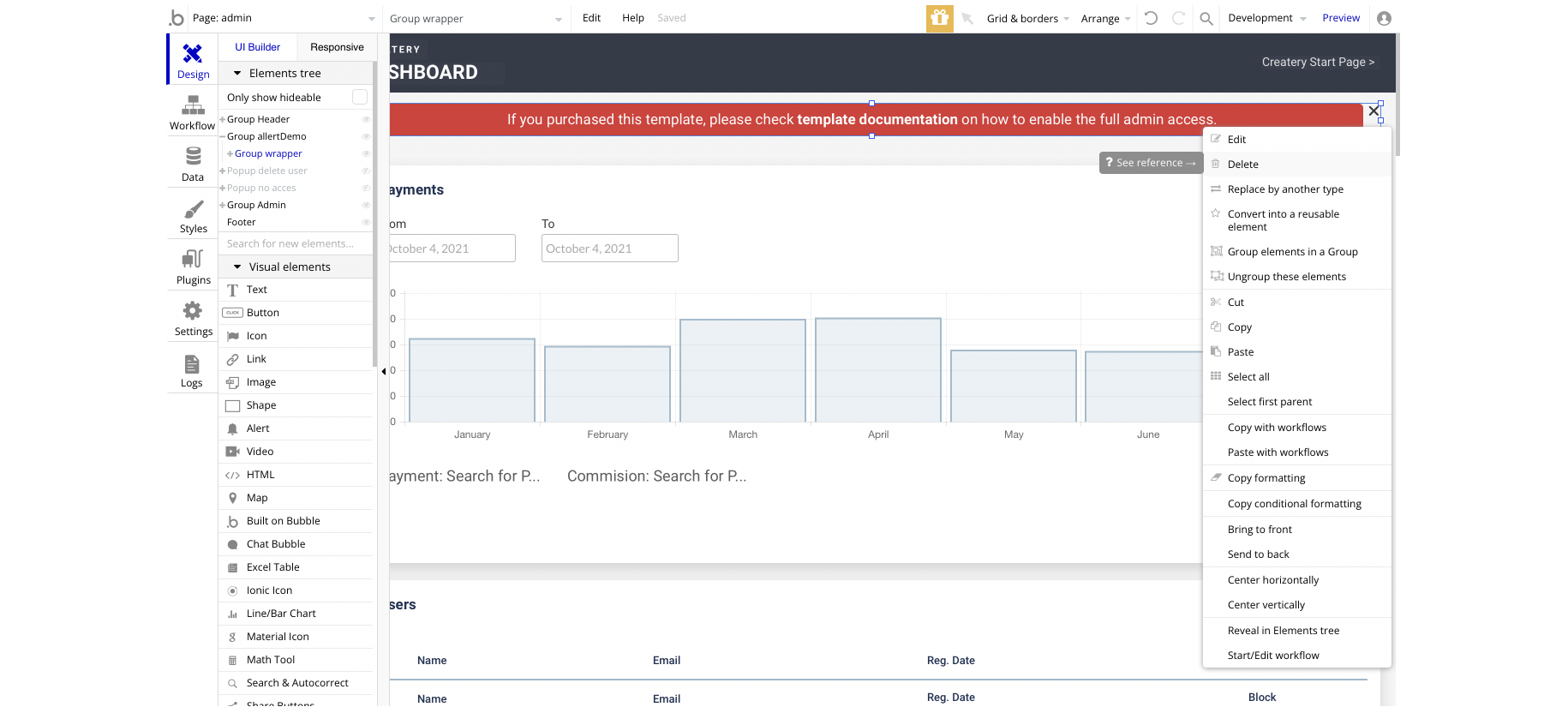Toggle visibility eye for Group Admin
The width and height of the screenshot is (1568, 713).
366,206
